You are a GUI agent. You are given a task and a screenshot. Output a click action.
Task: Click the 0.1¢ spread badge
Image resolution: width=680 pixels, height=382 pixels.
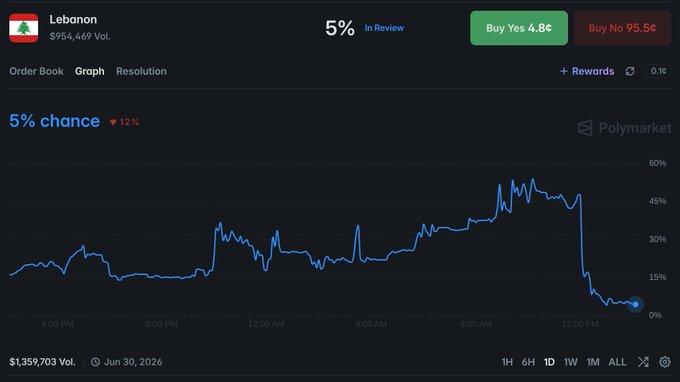point(658,71)
